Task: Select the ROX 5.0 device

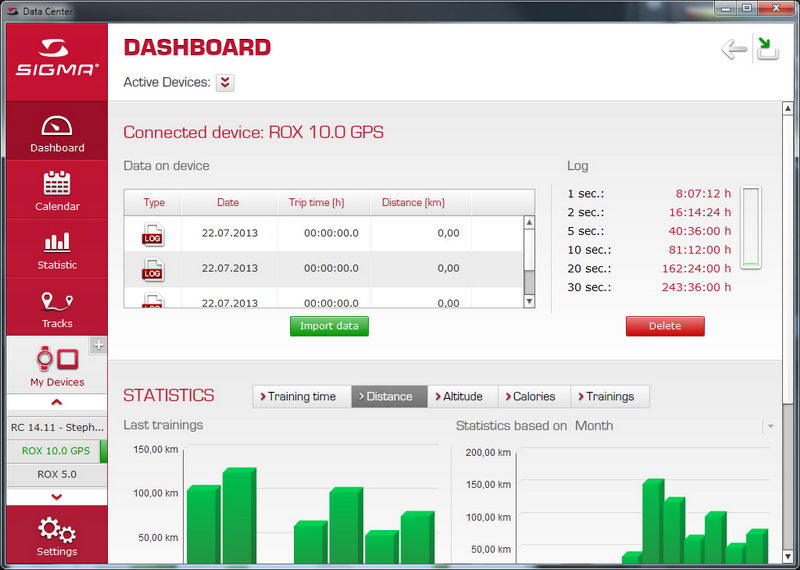Action: click(x=57, y=475)
